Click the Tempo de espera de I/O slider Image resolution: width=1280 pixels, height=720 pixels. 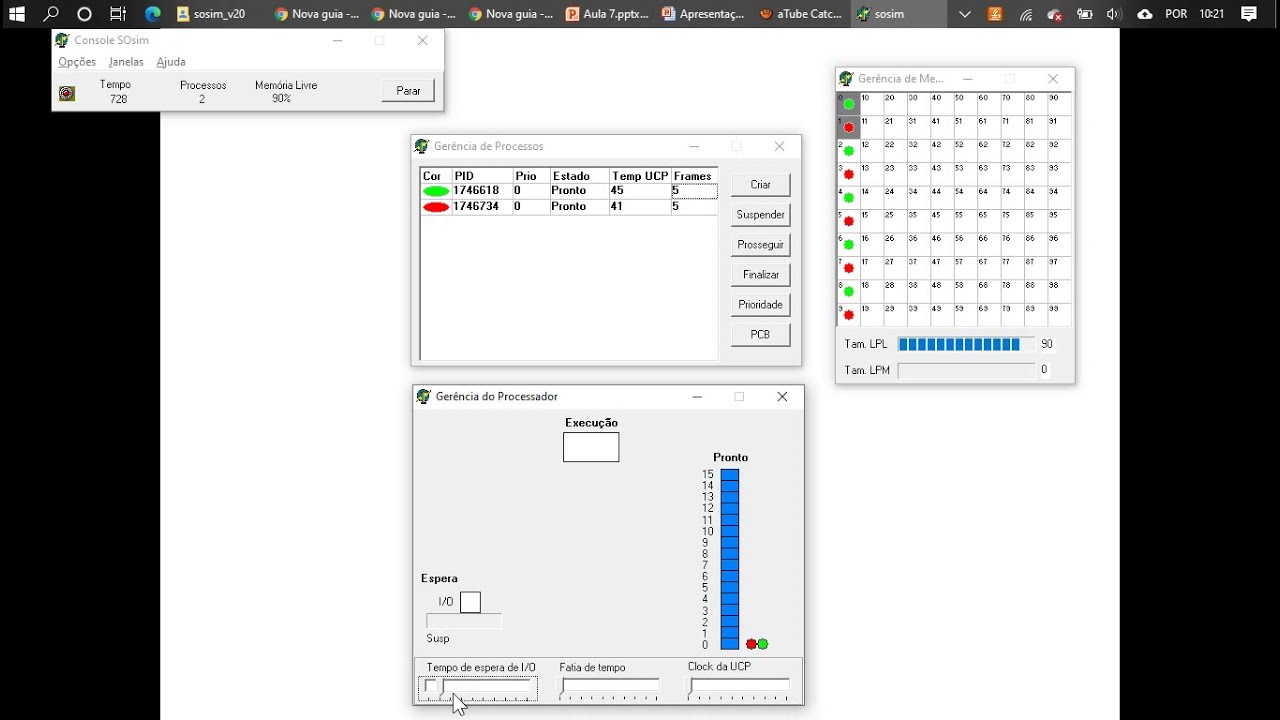pos(478,688)
